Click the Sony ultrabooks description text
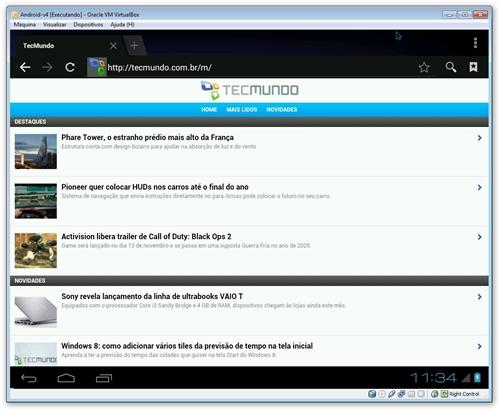Screen dimensions: 500x411 204,305
